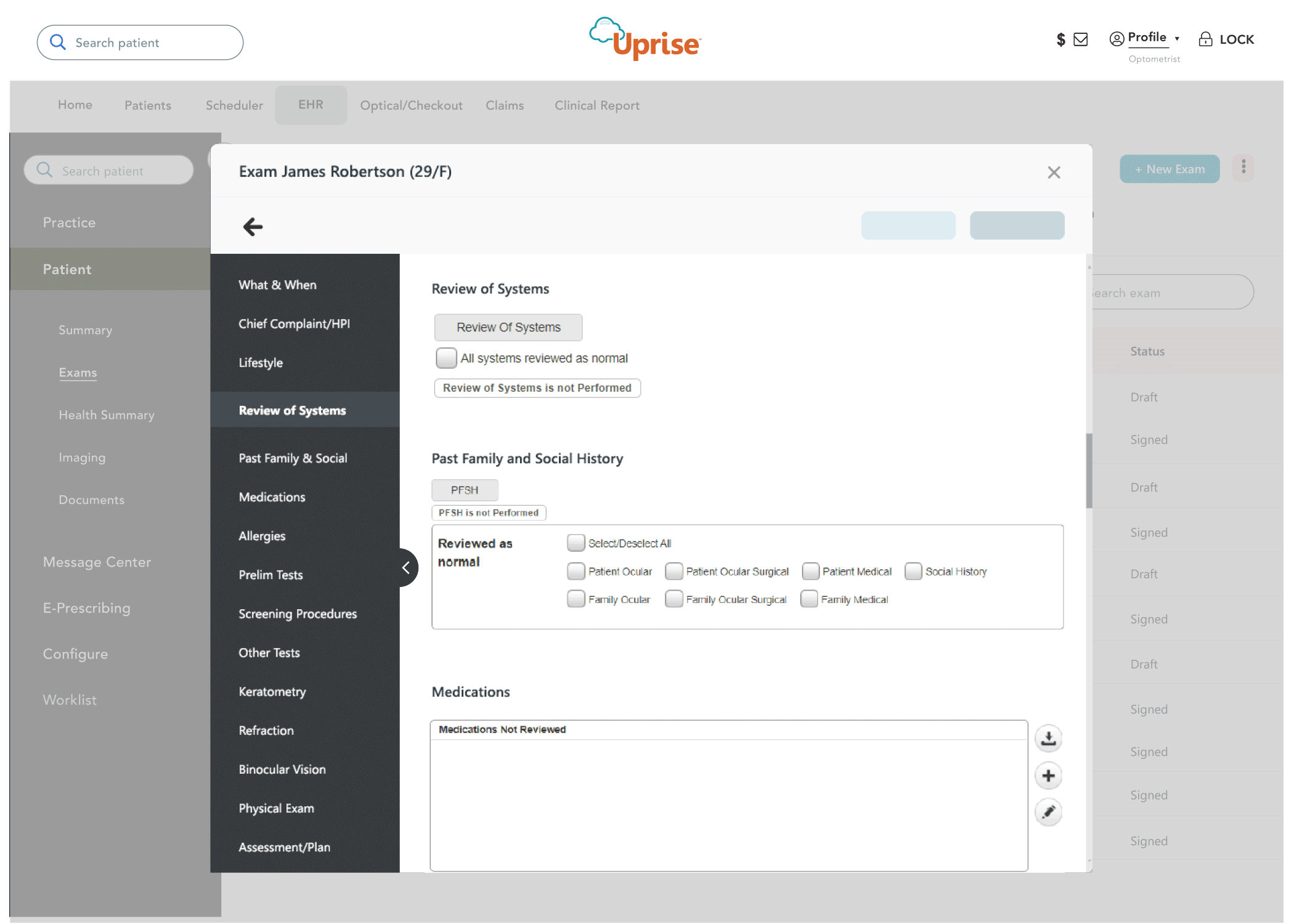This screenshot has height=924, width=1294.
Task: Add a medication using the plus icon
Action: pyautogui.click(x=1048, y=776)
